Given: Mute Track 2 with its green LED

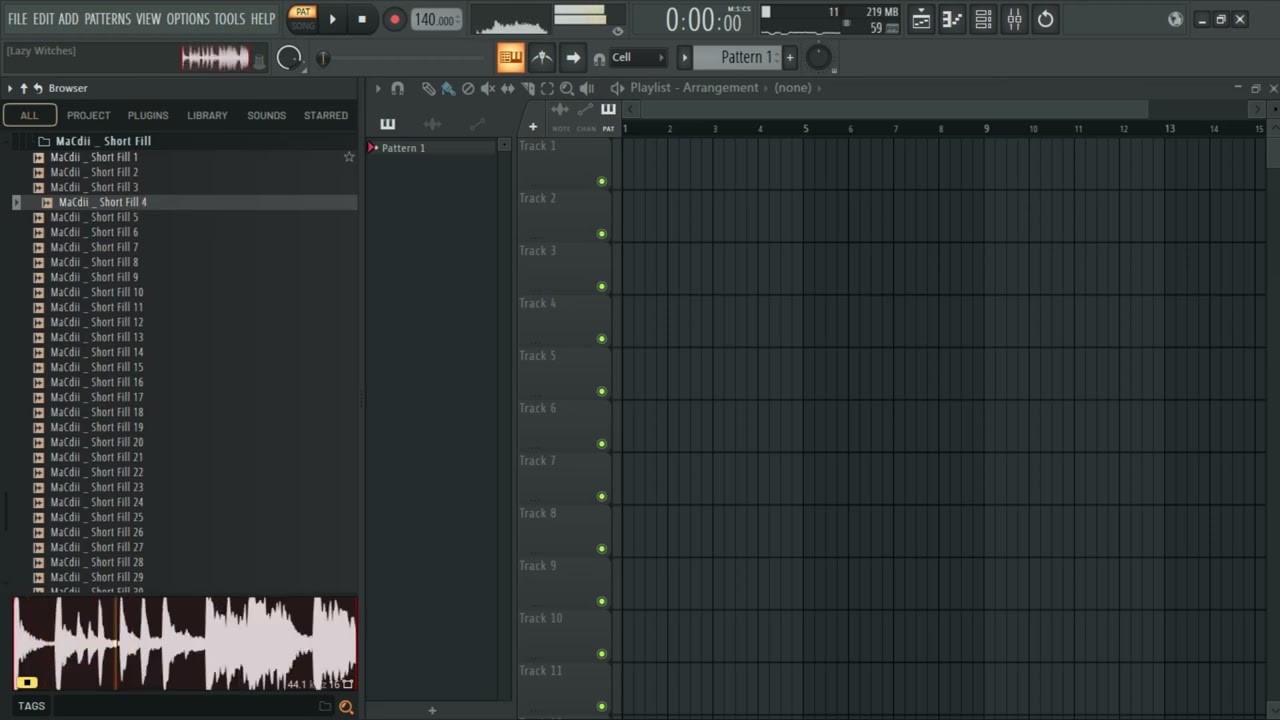Looking at the screenshot, I should click(602, 234).
